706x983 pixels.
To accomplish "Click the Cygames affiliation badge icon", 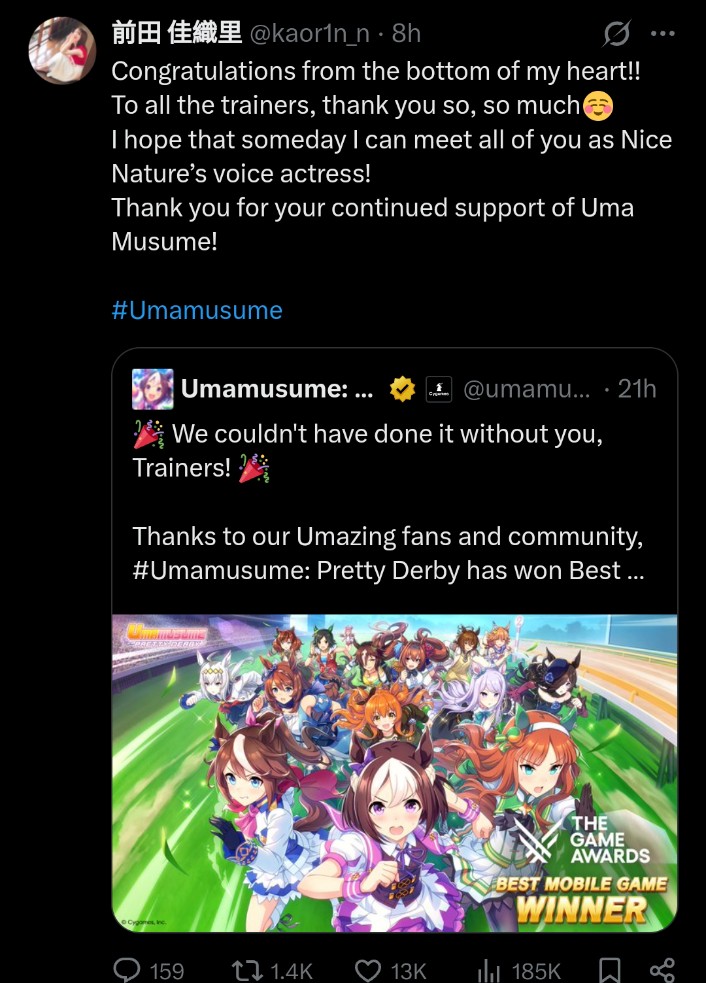I will (x=439, y=389).
